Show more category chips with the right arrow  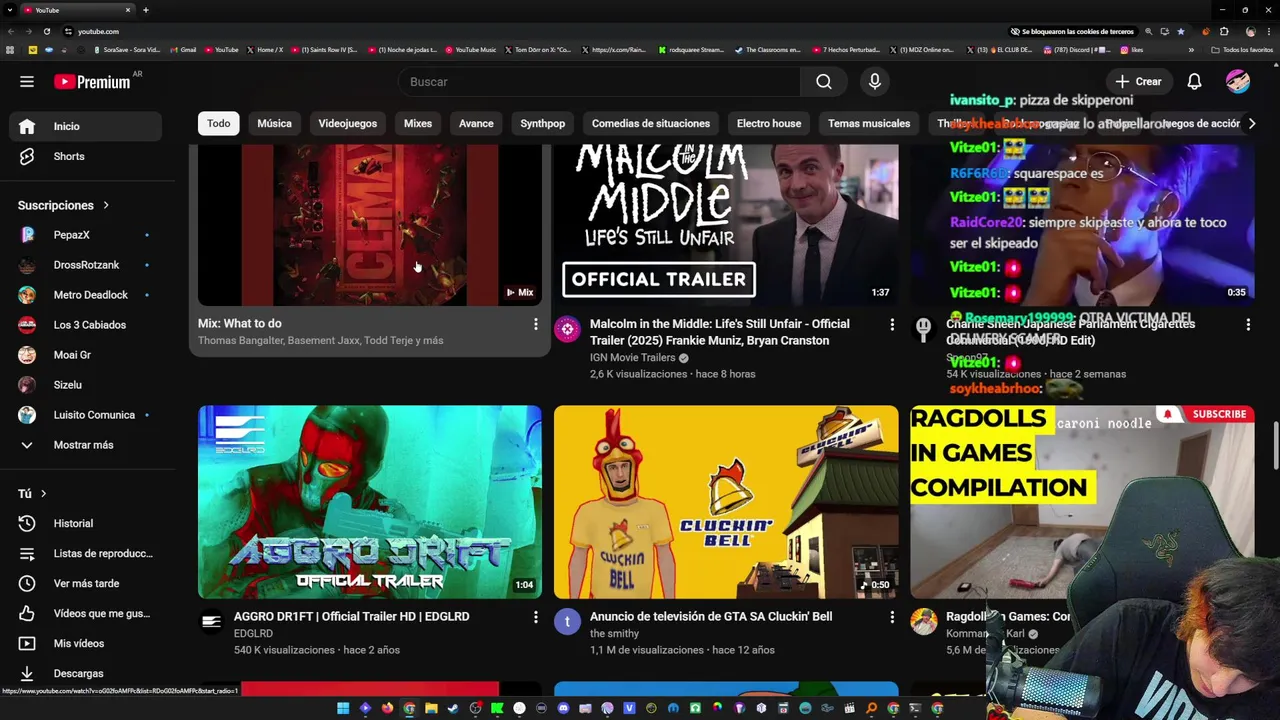point(1252,123)
